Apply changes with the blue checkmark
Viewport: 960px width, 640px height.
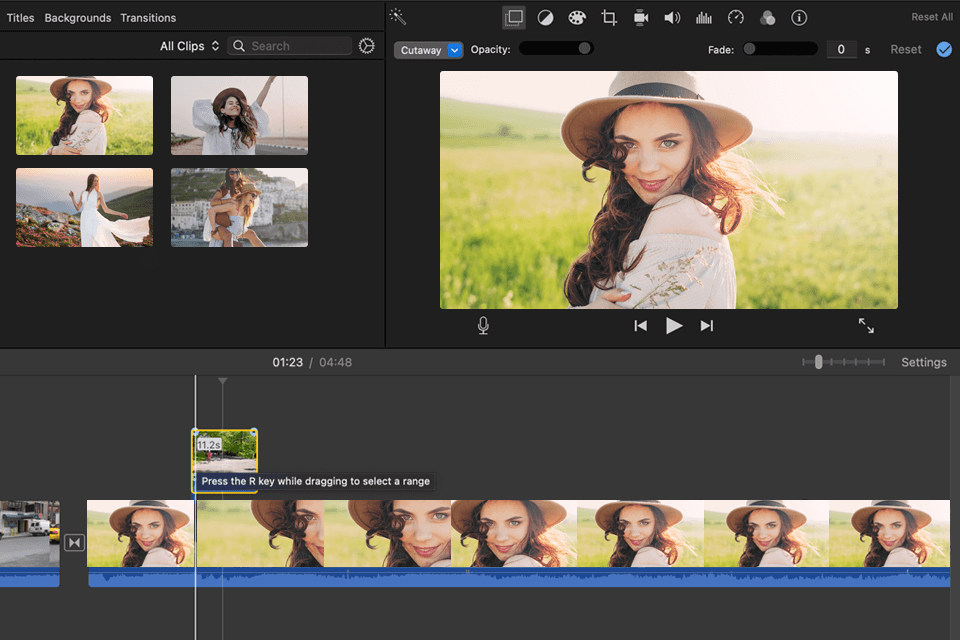944,49
